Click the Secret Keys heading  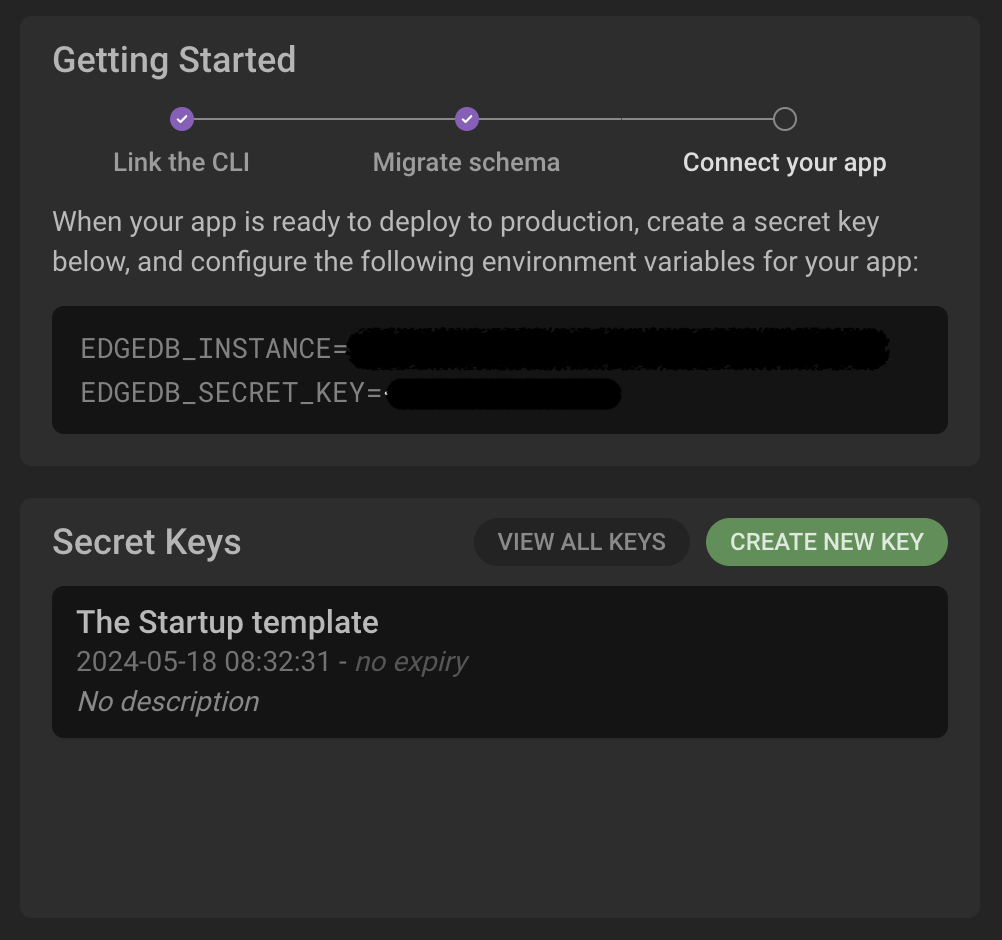click(147, 542)
